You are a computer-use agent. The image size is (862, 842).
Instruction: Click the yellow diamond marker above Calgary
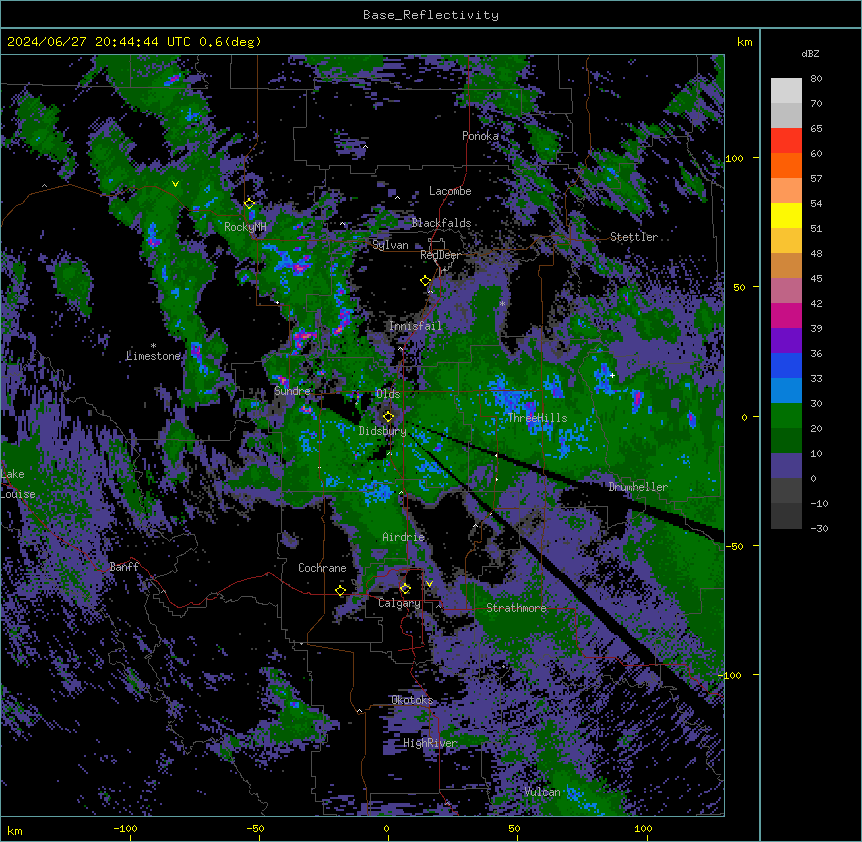[405, 589]
